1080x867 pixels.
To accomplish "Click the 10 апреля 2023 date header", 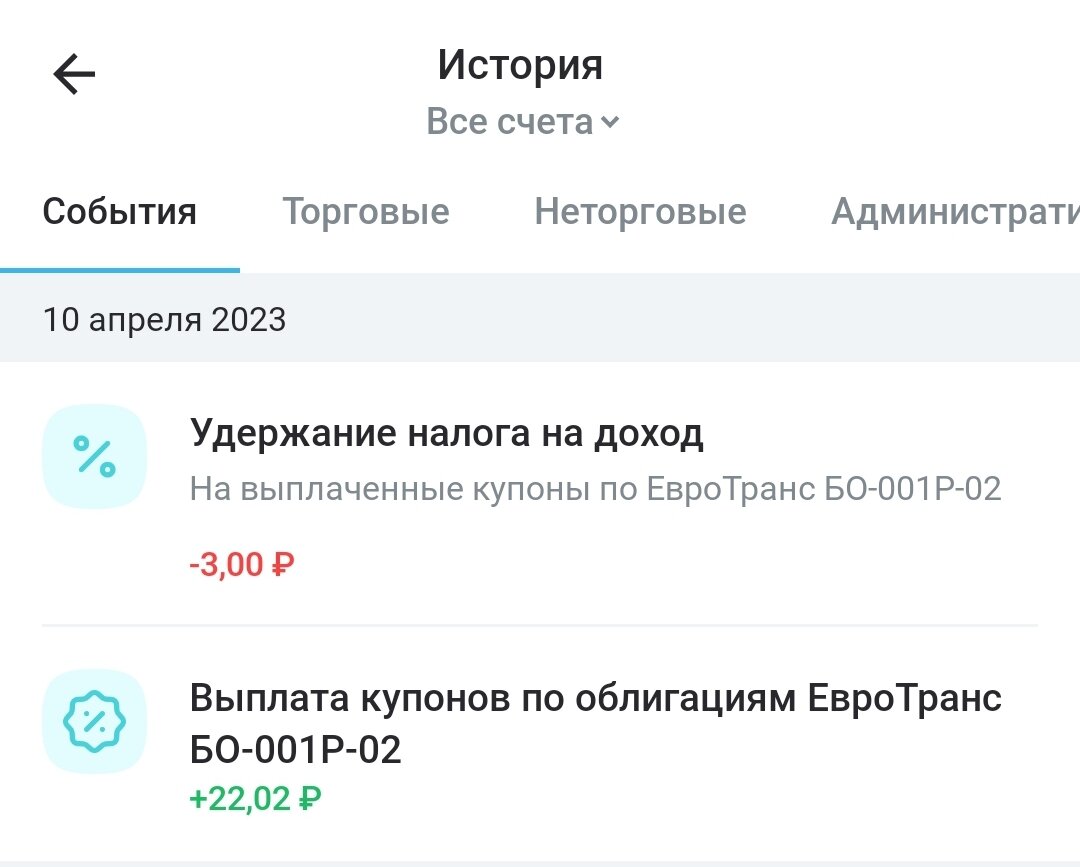I will (x=165, y=319).
